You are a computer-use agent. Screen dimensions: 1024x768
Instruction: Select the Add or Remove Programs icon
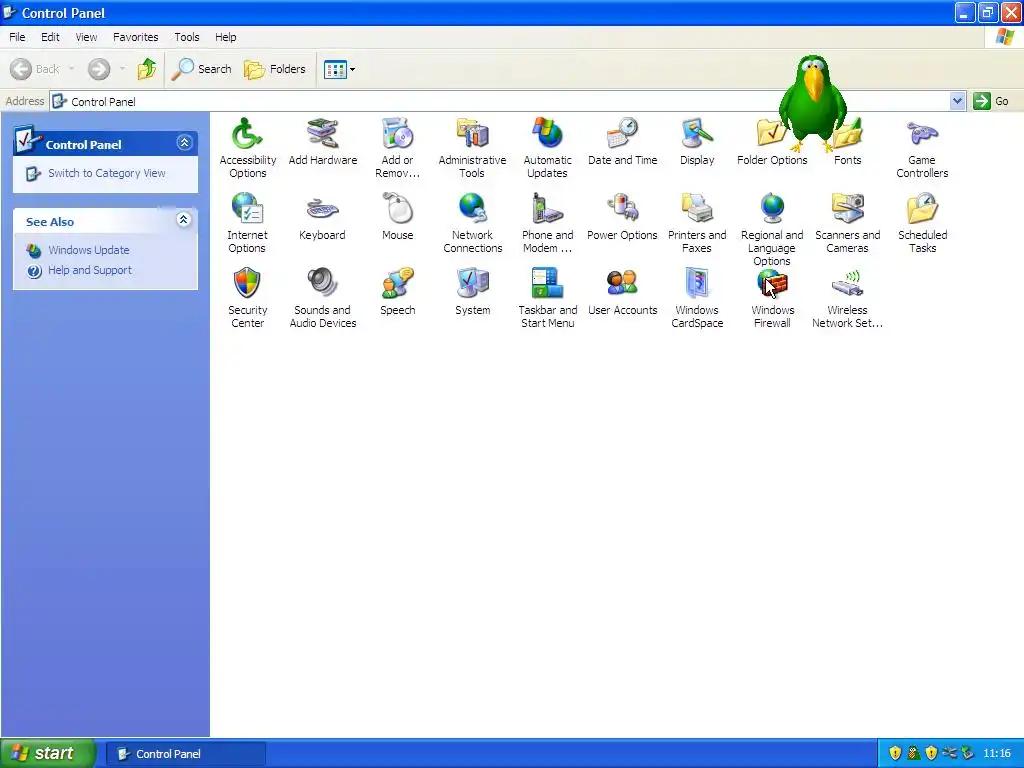coord(397,148)
